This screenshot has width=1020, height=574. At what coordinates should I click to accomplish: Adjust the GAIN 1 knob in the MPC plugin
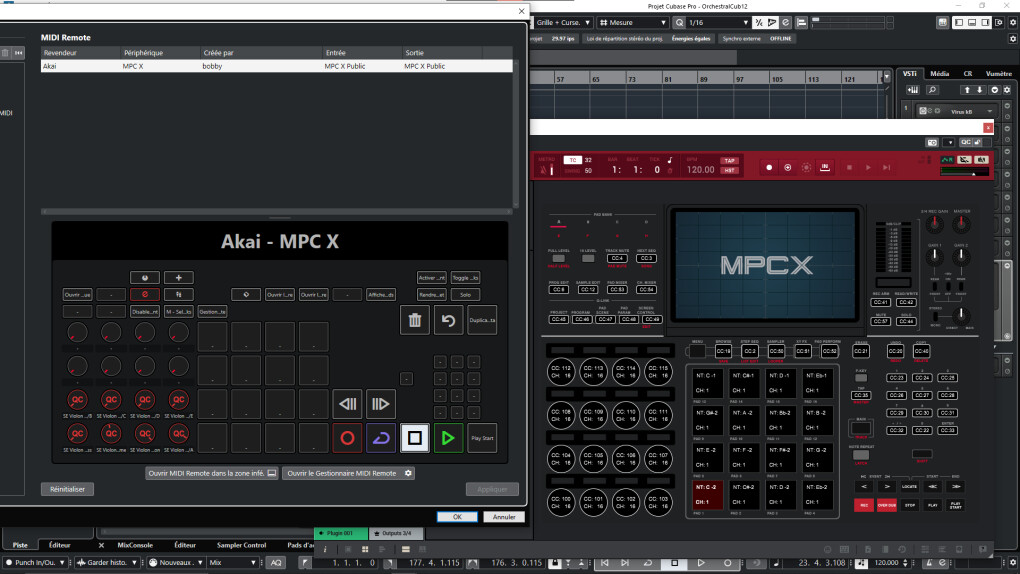[x=935, y=256]
